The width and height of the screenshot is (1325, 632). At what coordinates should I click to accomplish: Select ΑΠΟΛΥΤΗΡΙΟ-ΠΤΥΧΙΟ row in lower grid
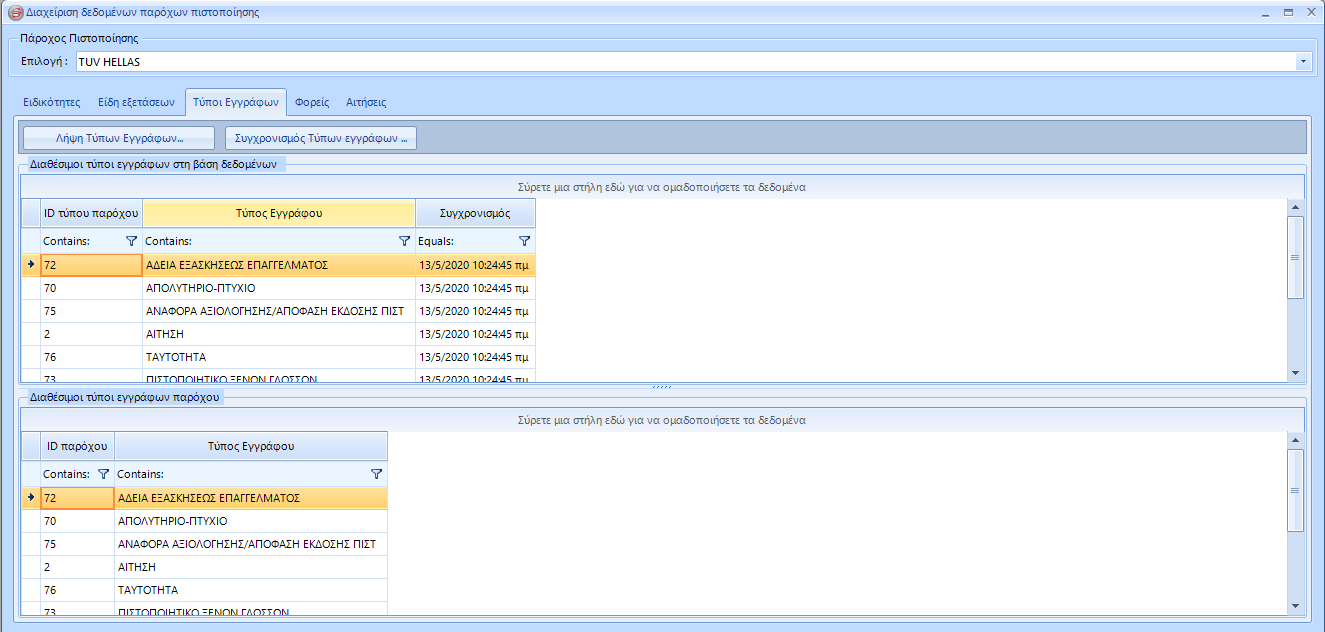coord(172,521)
